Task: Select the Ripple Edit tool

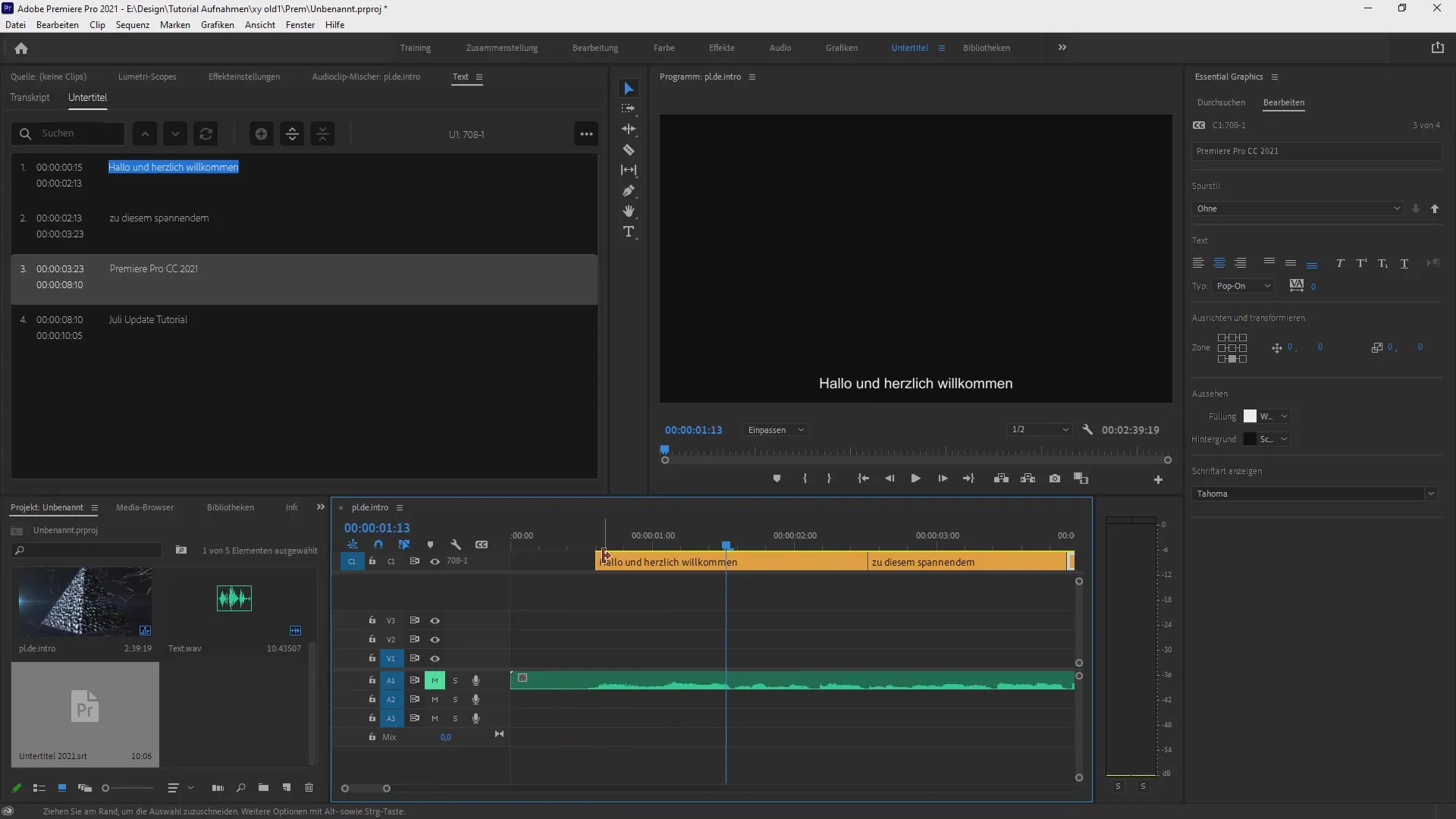Action: pyautogui.click(x=629, y=130)
